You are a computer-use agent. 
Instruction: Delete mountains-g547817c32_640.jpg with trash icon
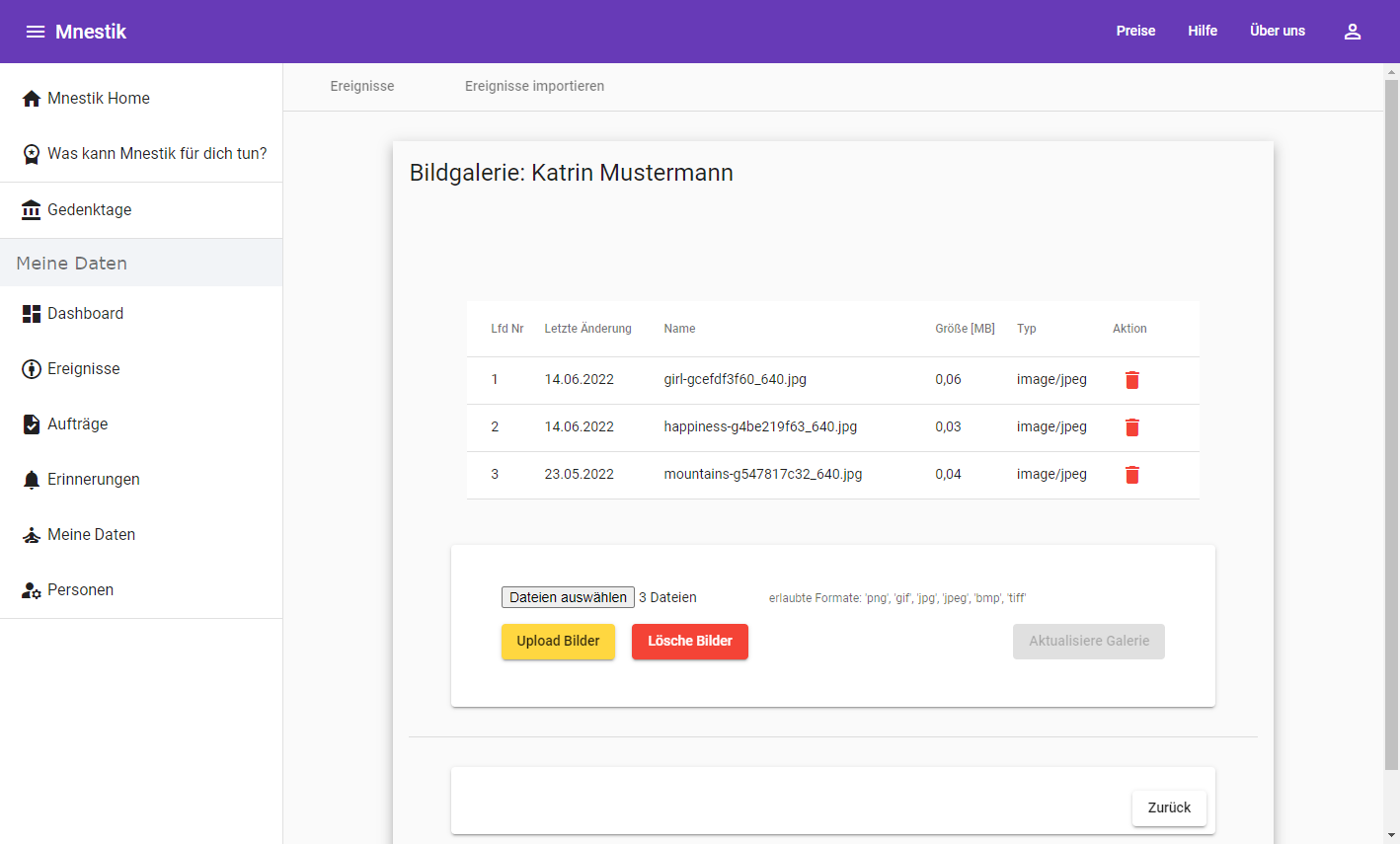point(1131,475)
